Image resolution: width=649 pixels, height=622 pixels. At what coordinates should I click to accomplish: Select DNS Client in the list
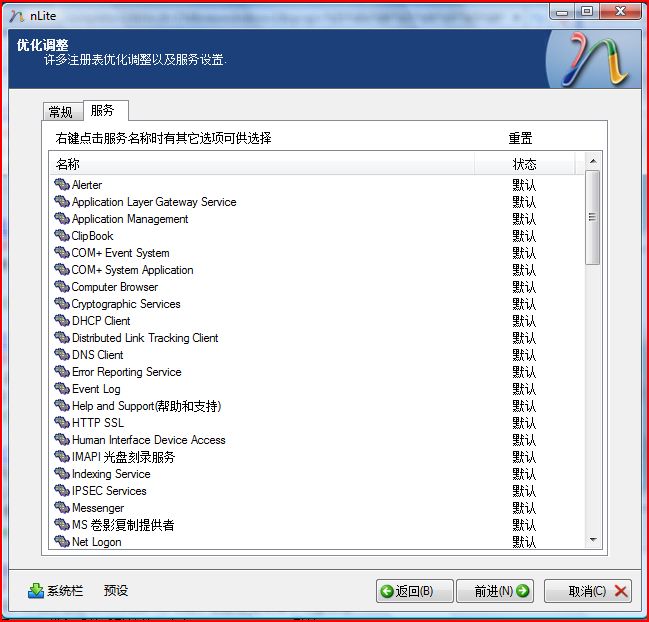(98, 354)
